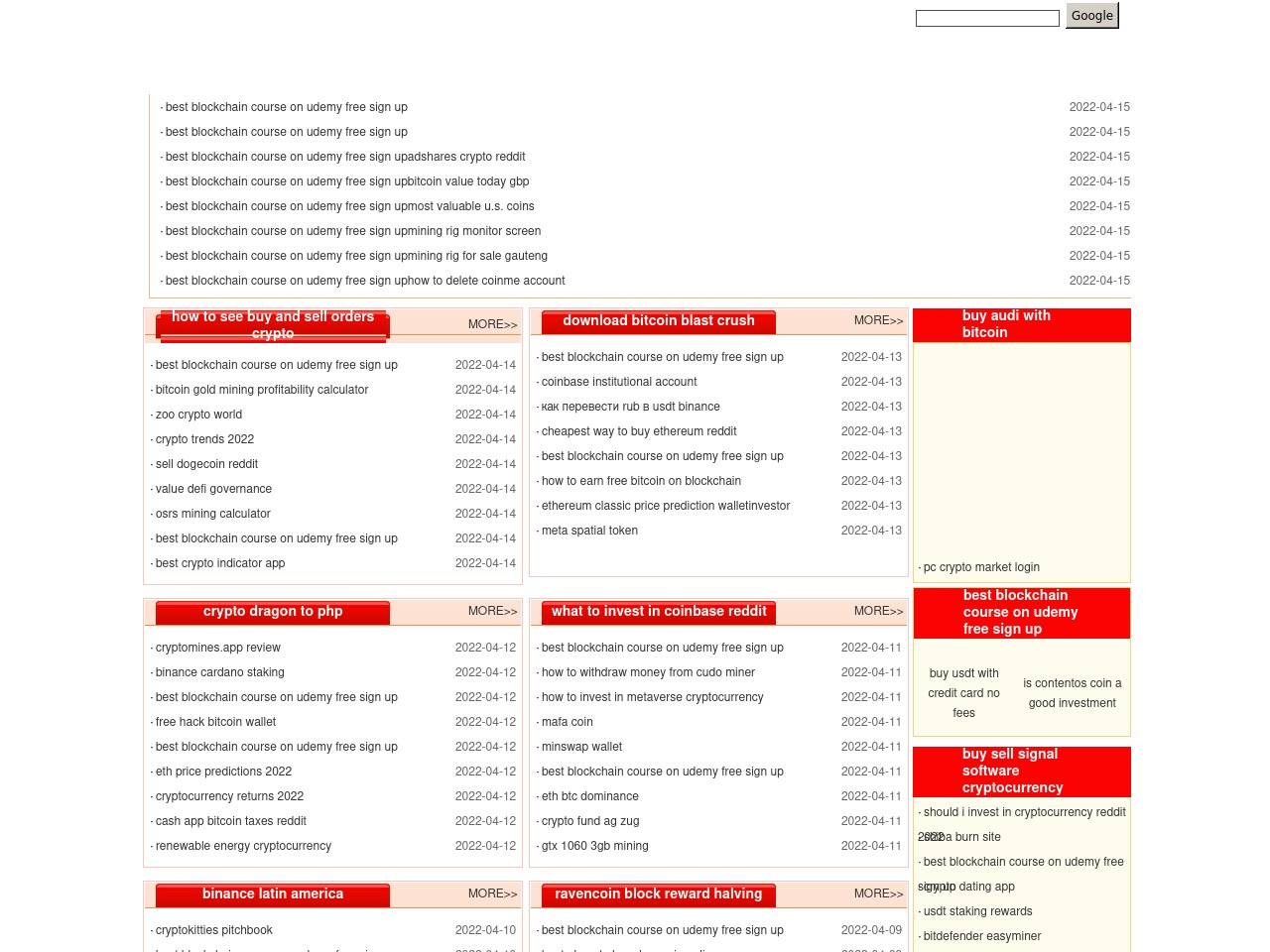
Task: Open 'binance latin america' section header
Action: click(x=273, y=893)
